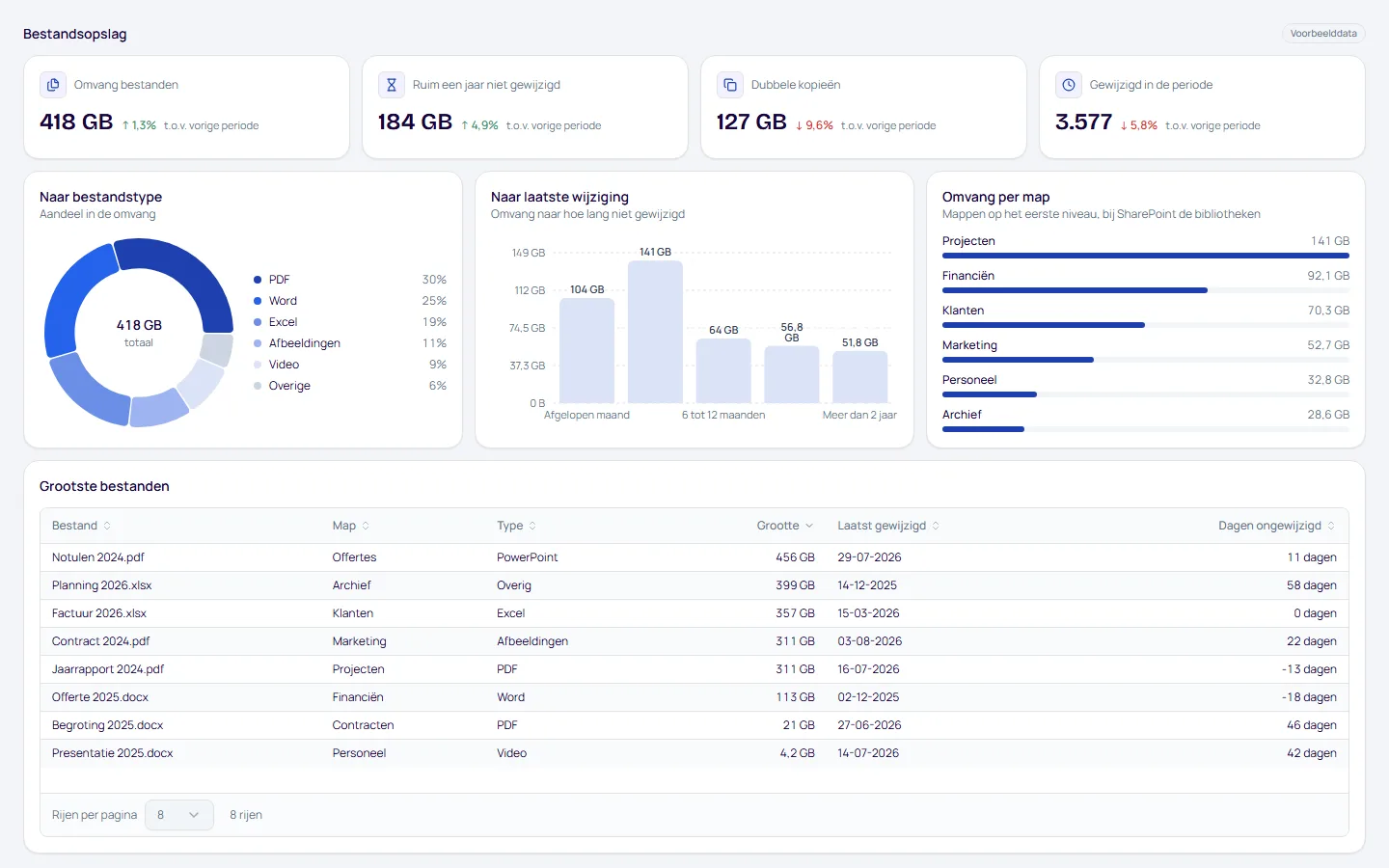This screenshot has width=1389, height=868.
Task: Click the 399 GB size cell
Action: tap(796, 585)
